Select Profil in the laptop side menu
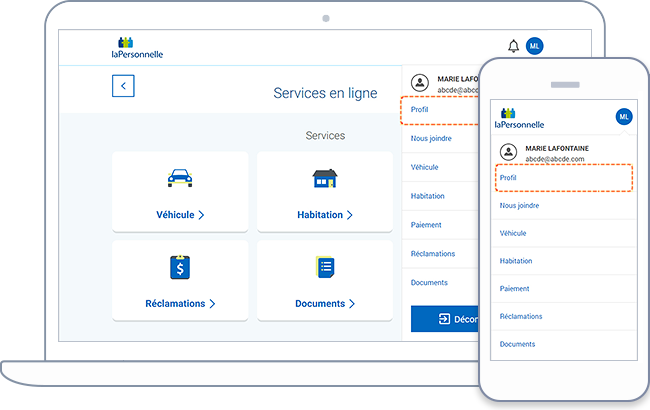The height and width of the screenshot is (410, 650). click(x=421, y=109)
